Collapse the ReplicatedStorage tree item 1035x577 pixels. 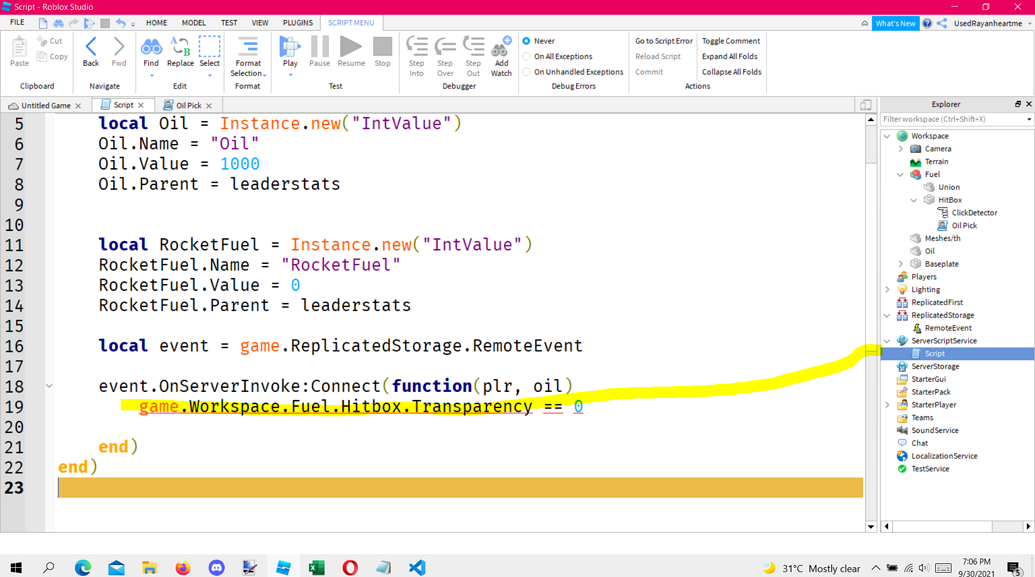click(x=885, y=315)
